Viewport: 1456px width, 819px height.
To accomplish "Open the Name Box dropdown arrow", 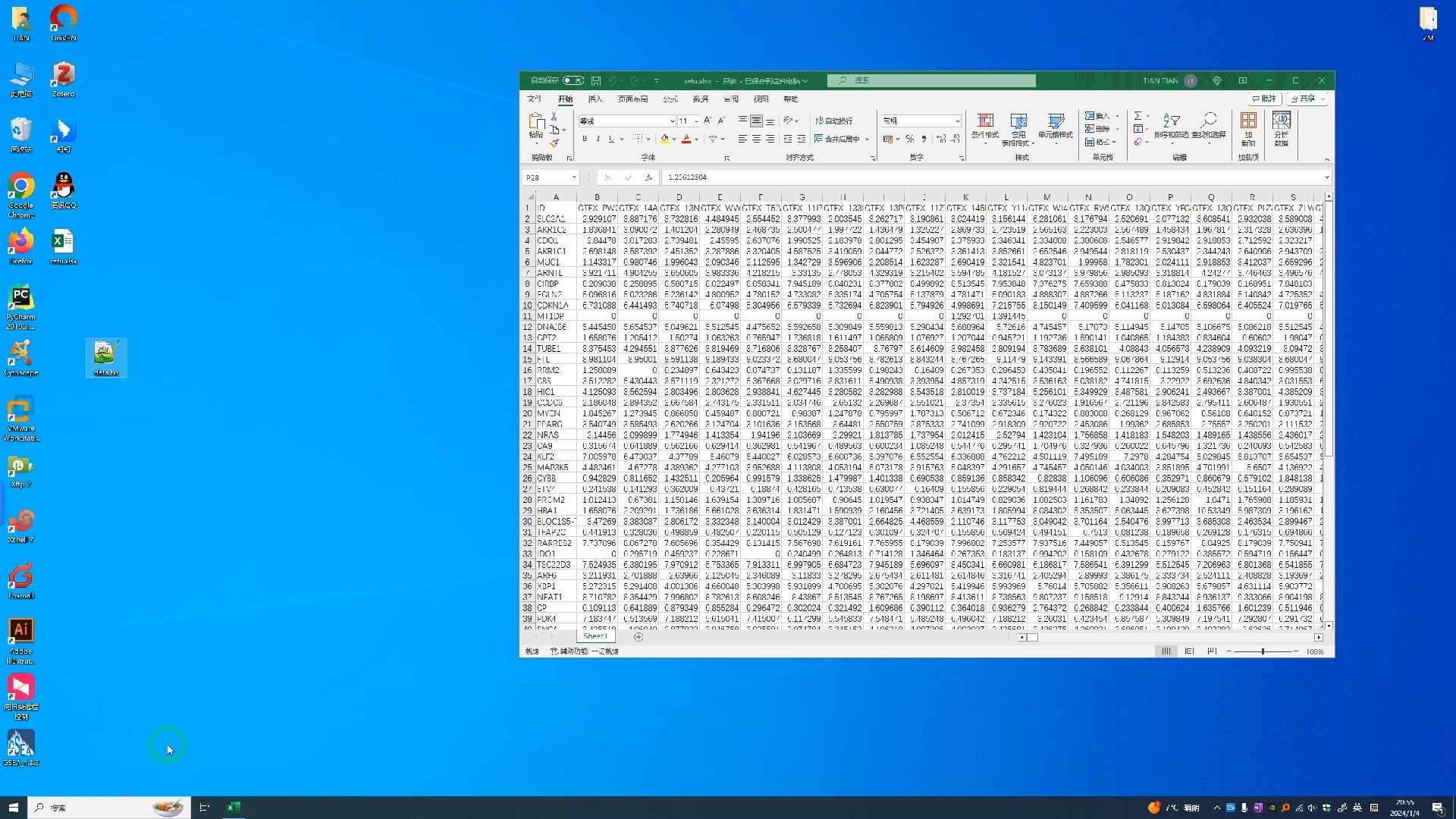I will (574, 177).
